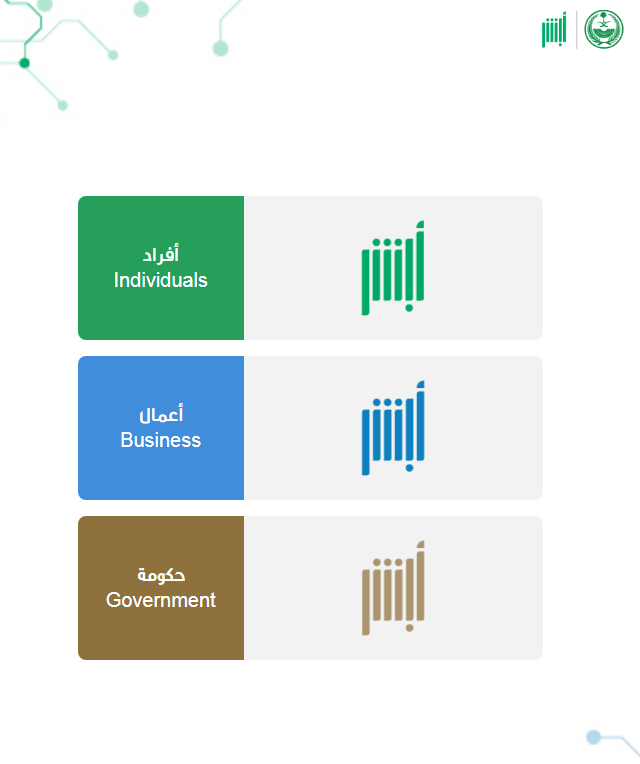Select the blue Absher Business logo
The image size is (640, 764).
[x=393, y=428]
